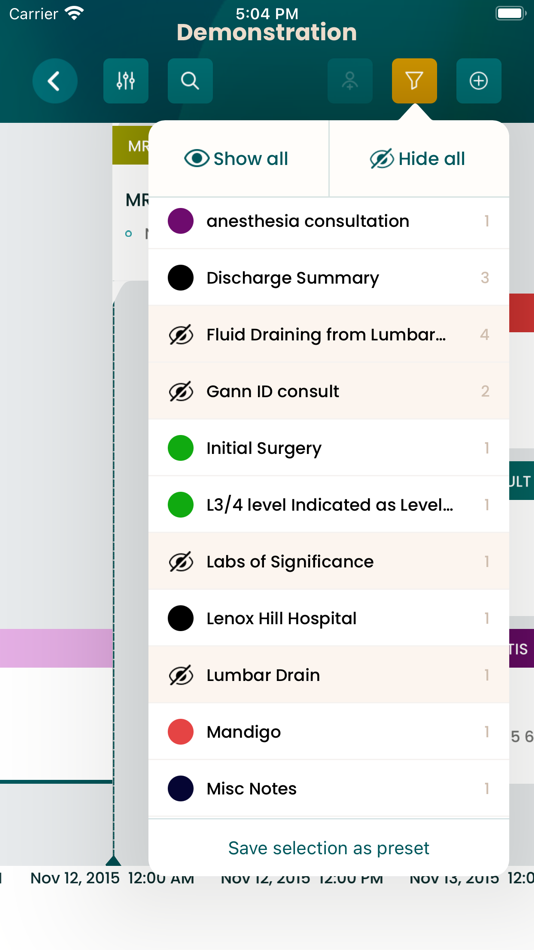The width and height of the screenshot is (534, 950).
Task: Click the crossed eye beside Hide all
Action: (382, 159)
